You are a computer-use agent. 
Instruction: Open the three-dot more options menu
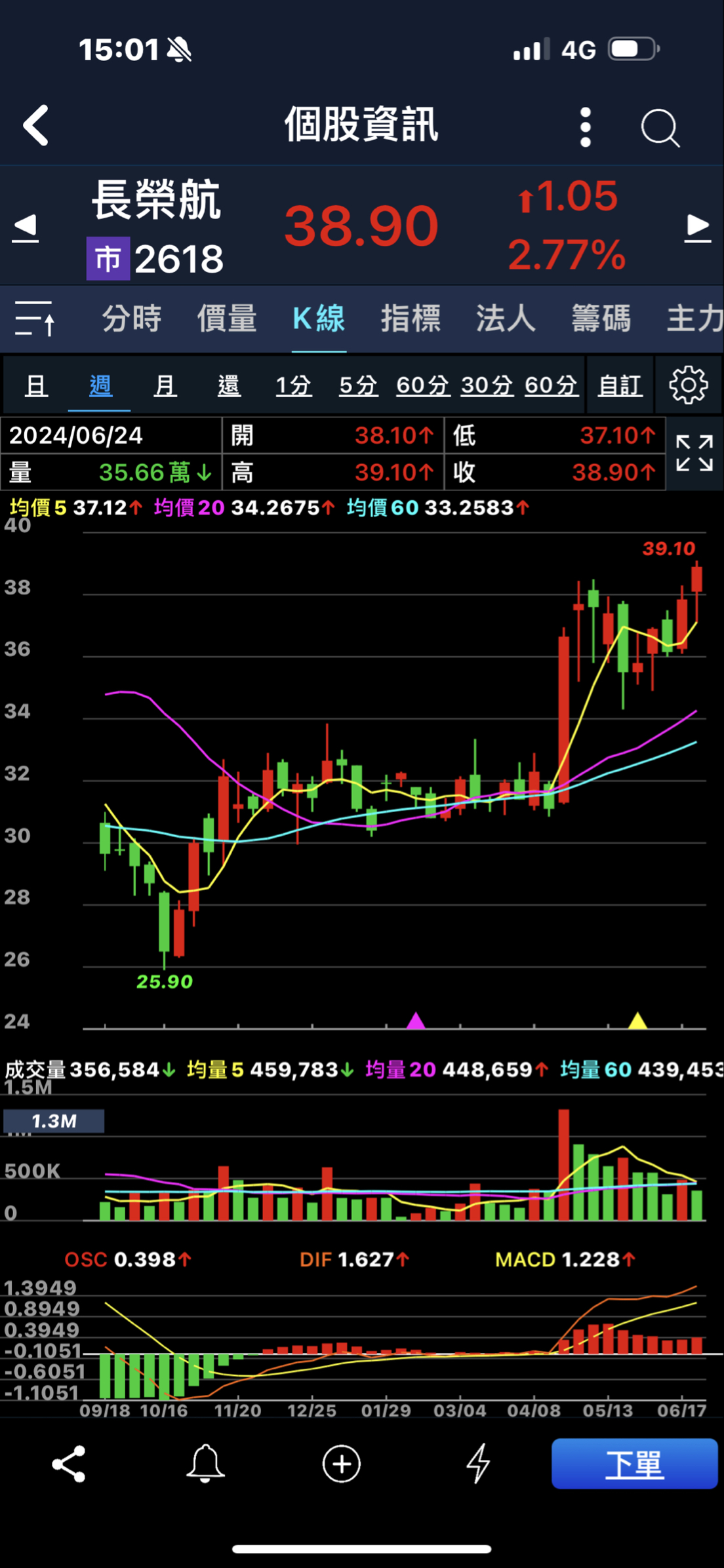(x=586, y=127)
